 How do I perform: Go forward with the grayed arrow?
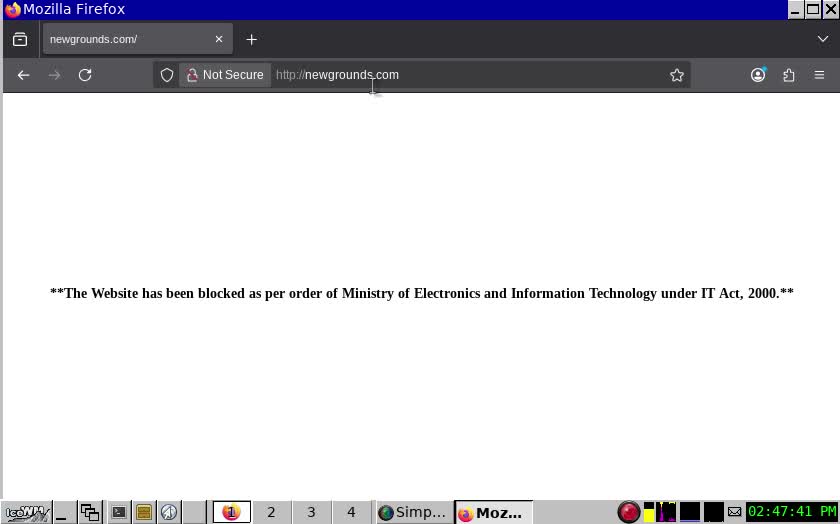(54, 75)
